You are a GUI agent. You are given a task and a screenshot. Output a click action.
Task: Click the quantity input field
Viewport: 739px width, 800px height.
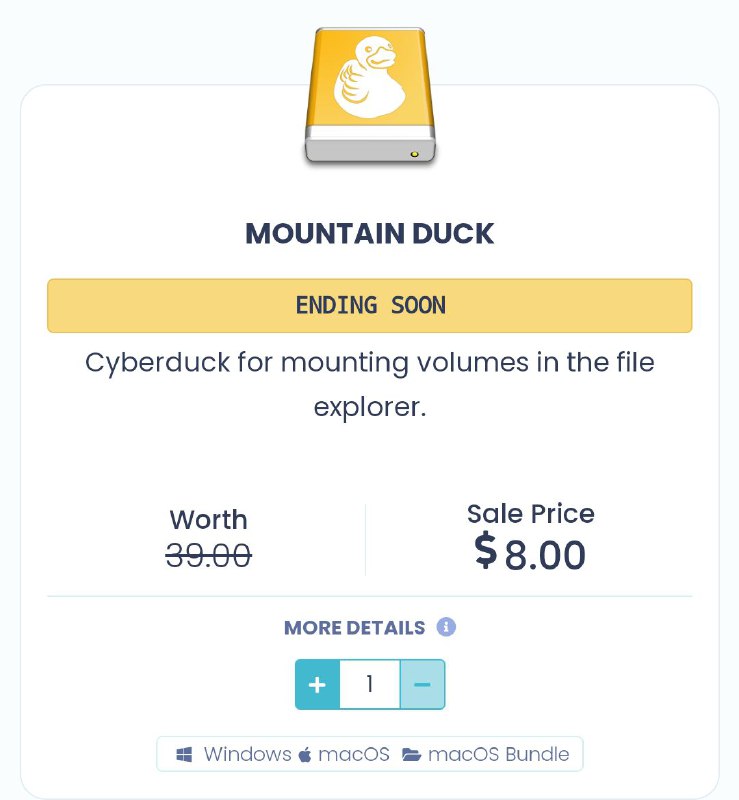[370, 684]
